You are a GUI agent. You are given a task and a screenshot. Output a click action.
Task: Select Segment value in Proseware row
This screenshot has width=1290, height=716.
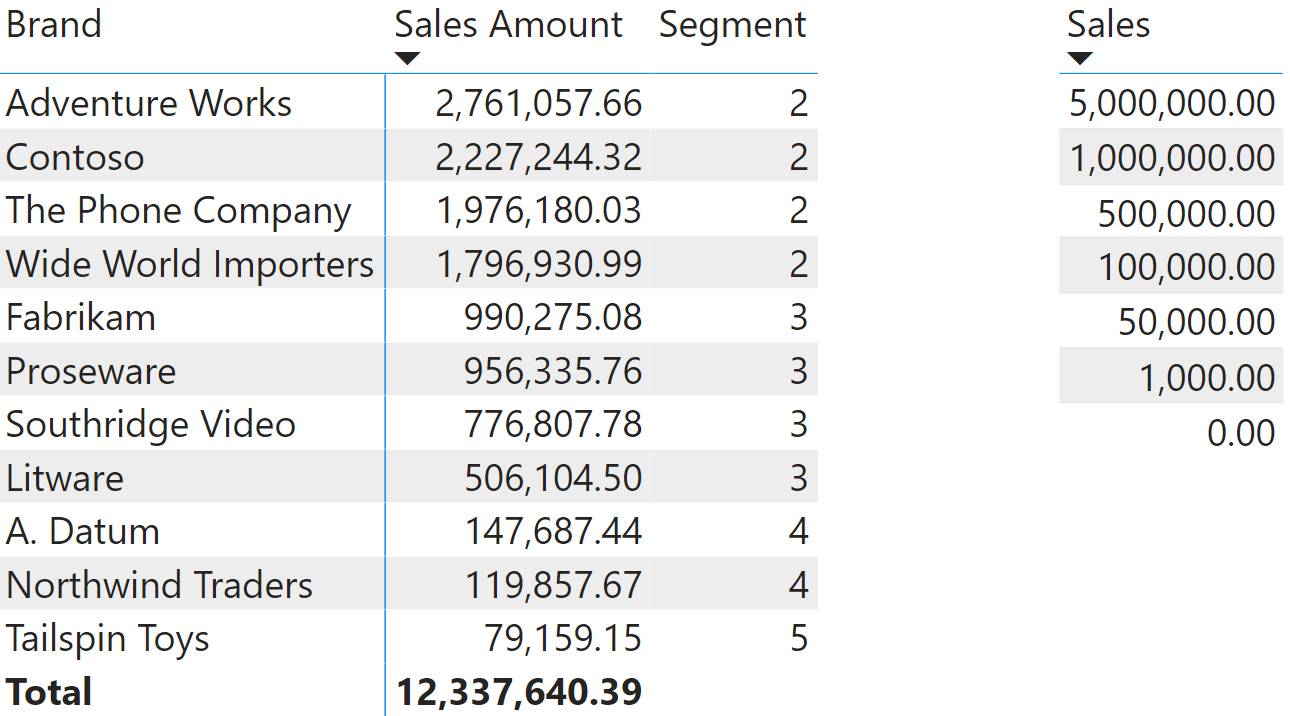[798, 371]
